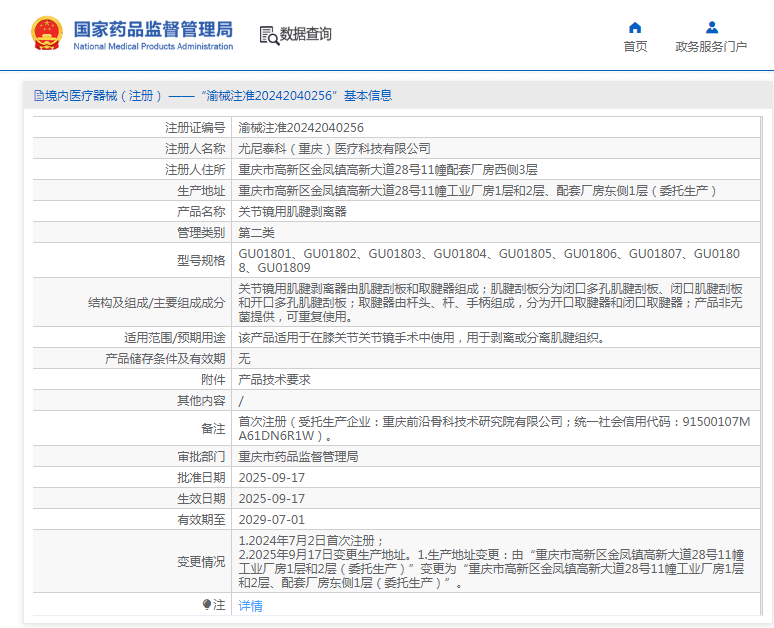The width and height of the screenshot is (774, 628).
Task: Click the 数据查询 magnifier icon
Action: tap(268, 35)
